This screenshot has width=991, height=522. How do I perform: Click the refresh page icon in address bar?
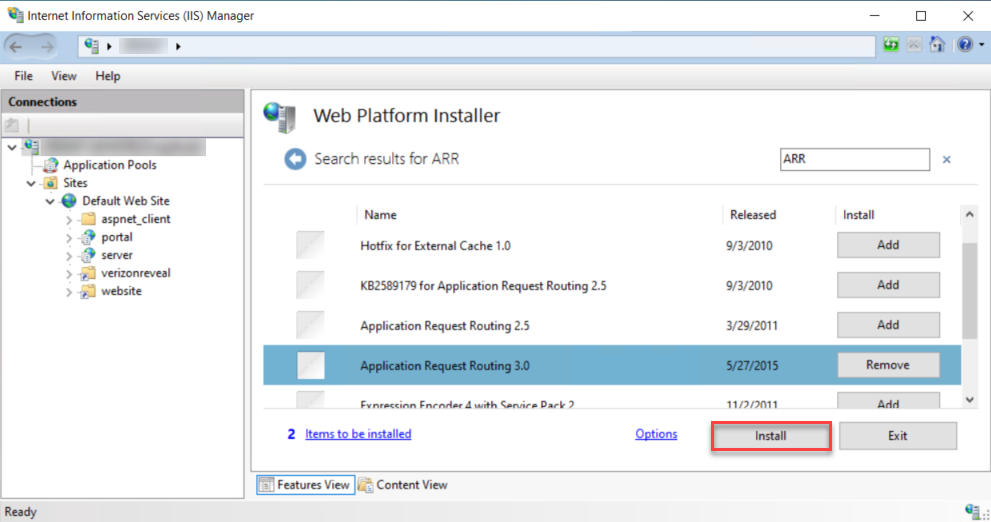point(891,44)
